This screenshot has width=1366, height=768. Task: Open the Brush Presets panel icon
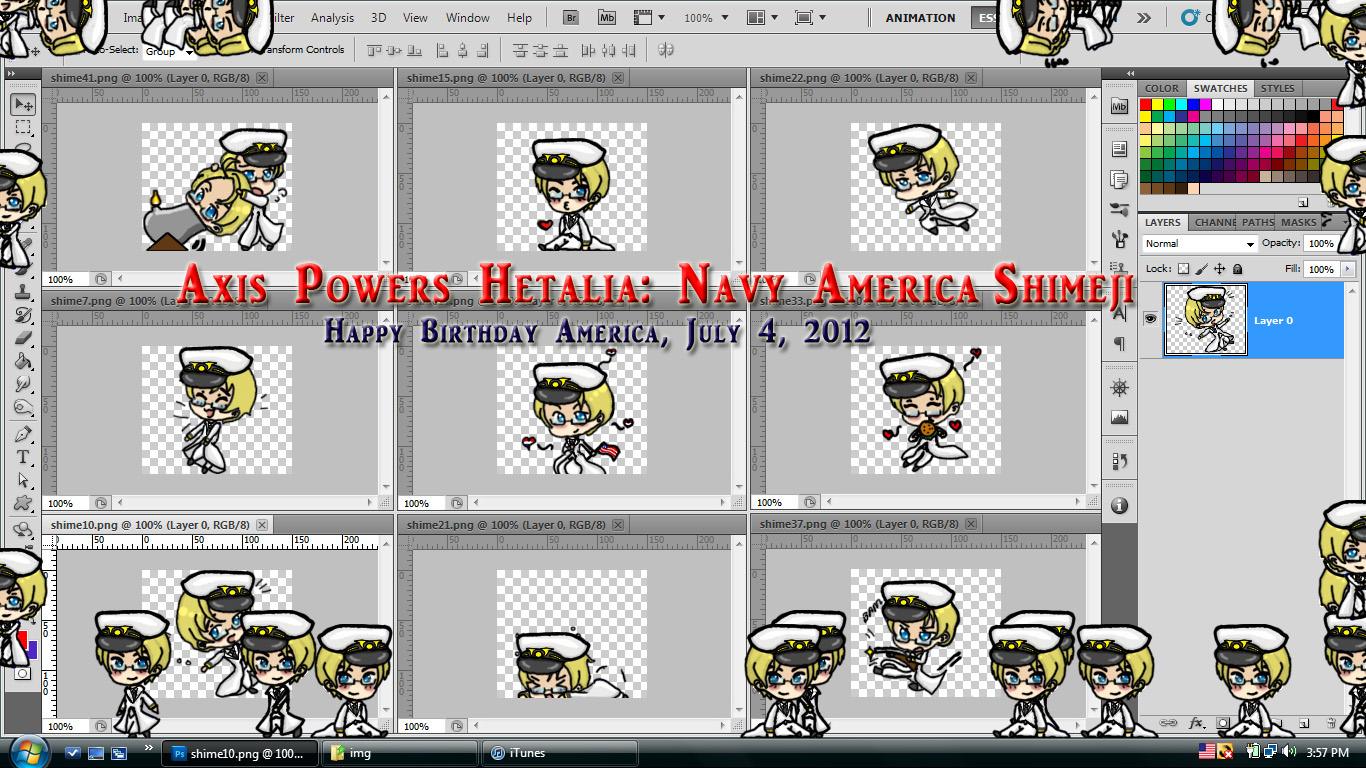(x=1119, y=210)
